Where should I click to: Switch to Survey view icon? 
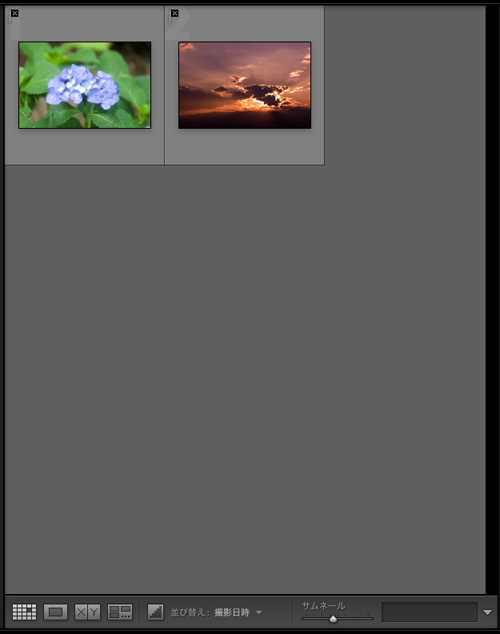pyautogui.click(x=120, y=612)
